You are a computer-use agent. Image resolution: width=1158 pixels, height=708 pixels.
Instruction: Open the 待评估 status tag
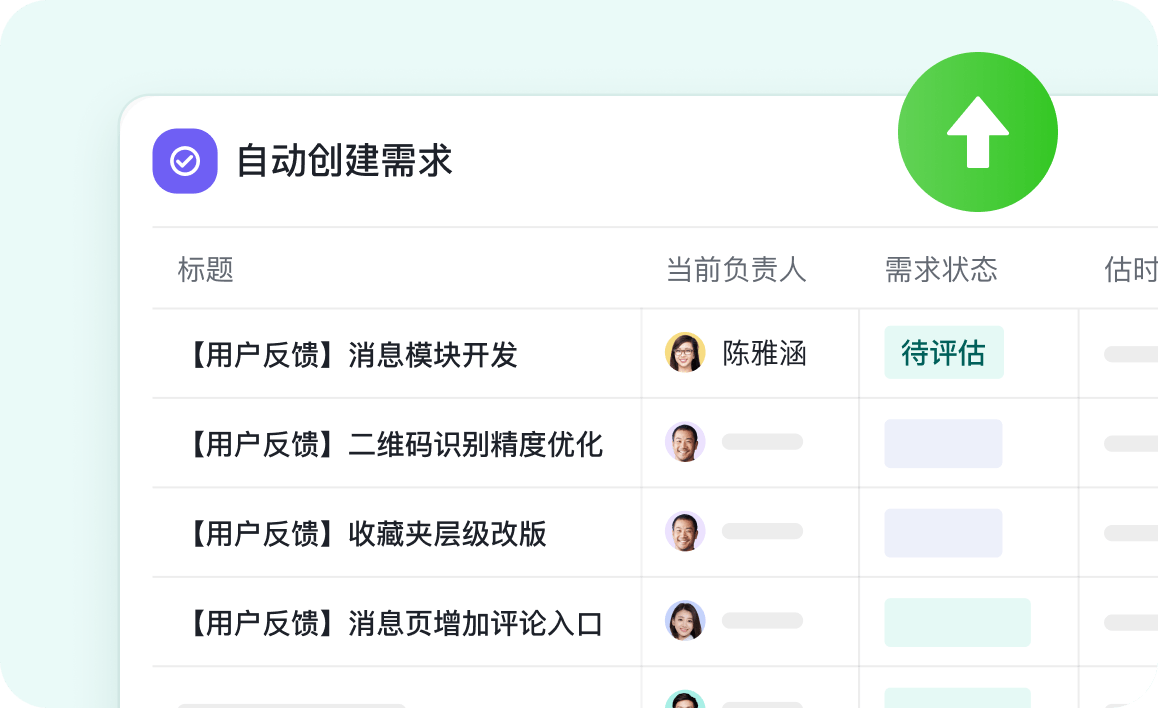pyautogui.click(x=943, y=353)
